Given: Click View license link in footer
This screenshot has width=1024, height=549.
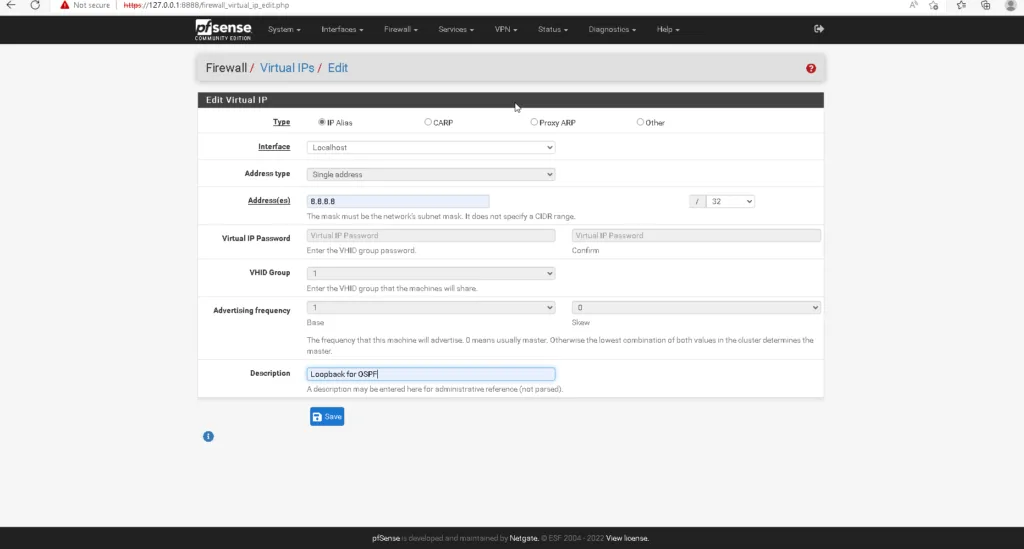Looking at the screenshot, I should click(x=627, y=539).
